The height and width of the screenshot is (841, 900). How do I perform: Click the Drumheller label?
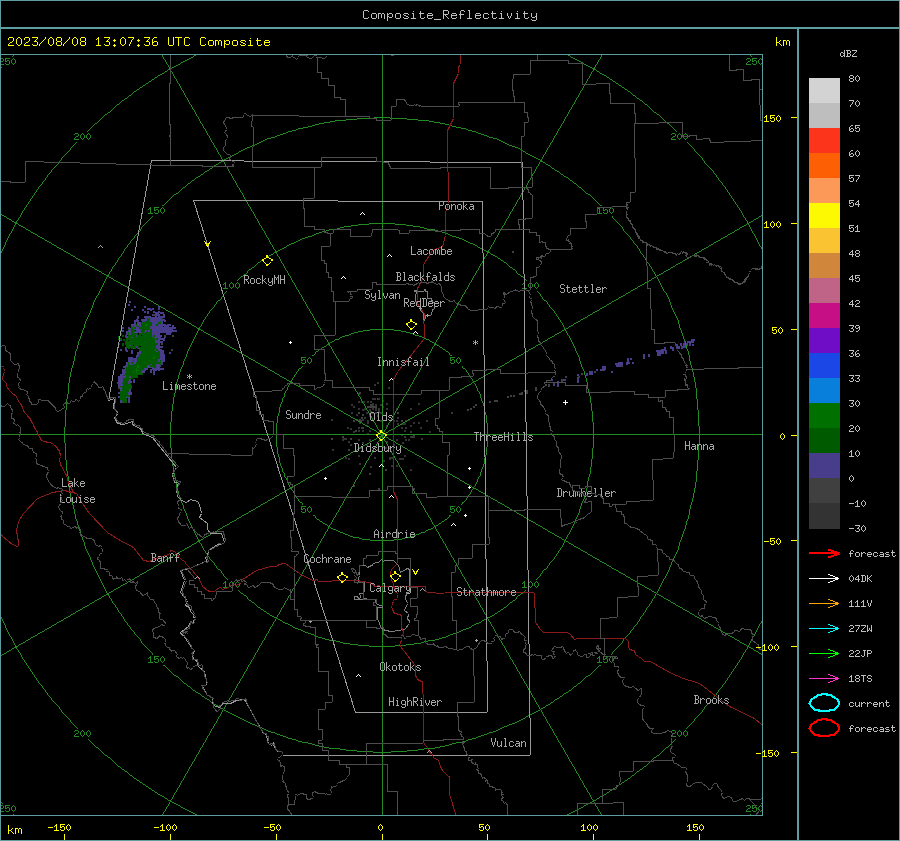586,493
